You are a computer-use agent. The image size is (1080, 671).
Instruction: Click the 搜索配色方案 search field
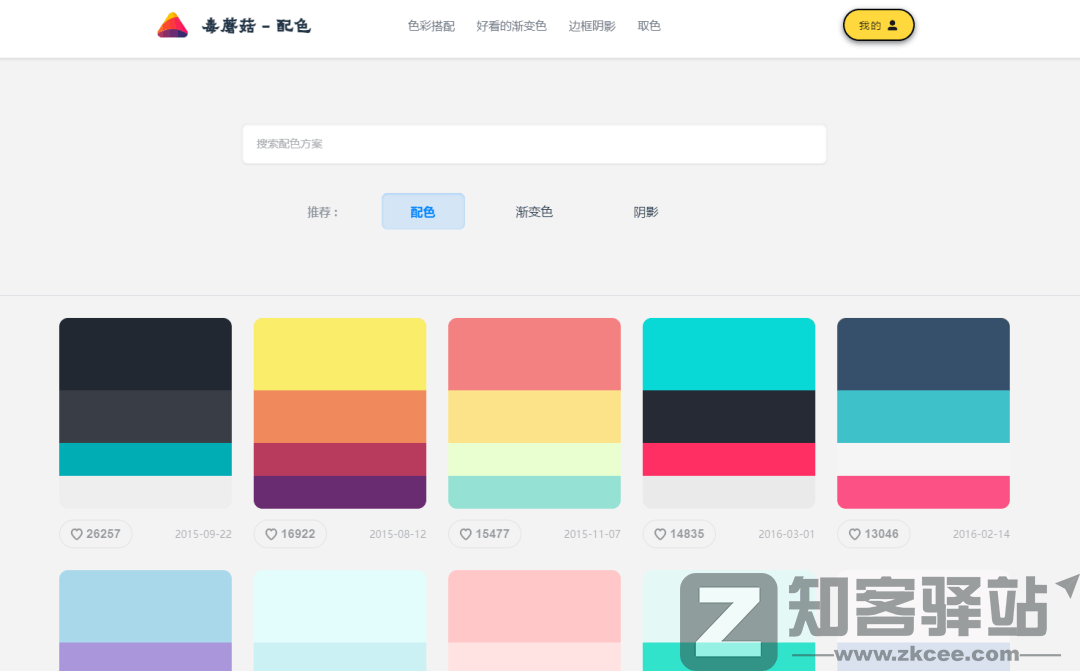coord(534,144)
